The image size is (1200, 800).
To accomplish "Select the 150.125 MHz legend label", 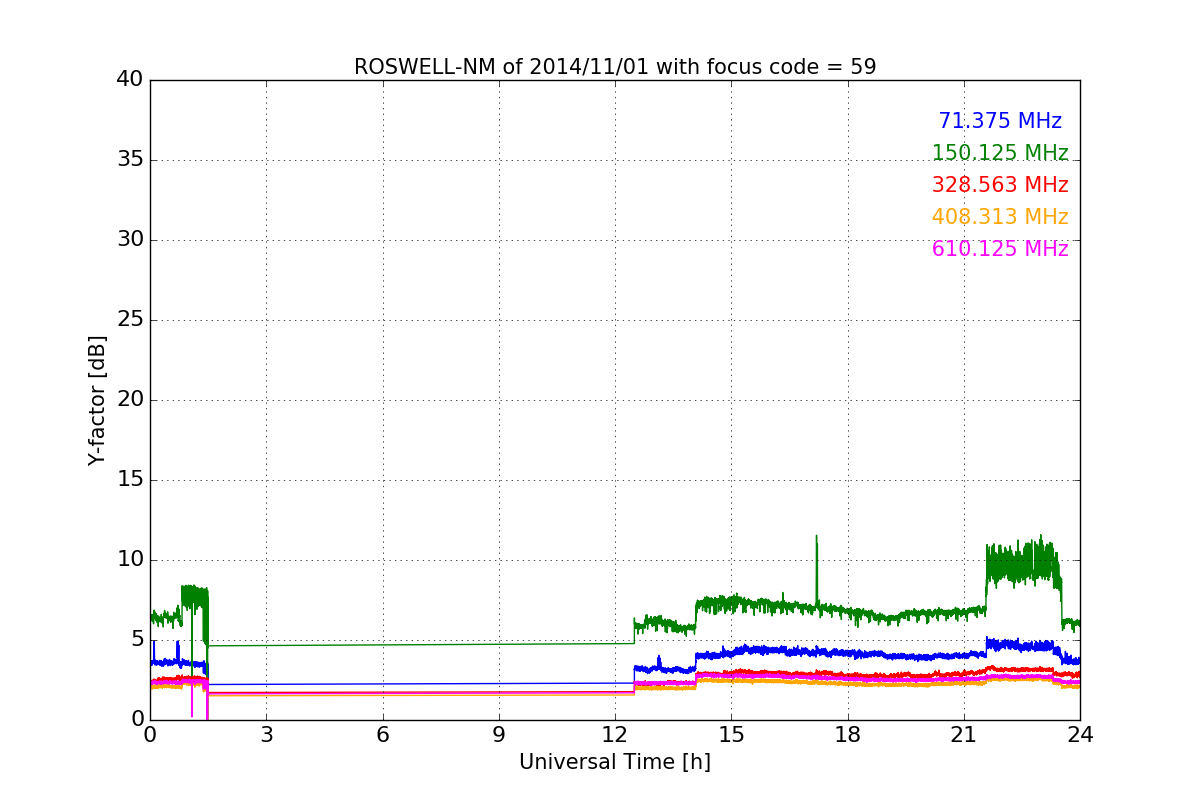I will pos(1000,153).
